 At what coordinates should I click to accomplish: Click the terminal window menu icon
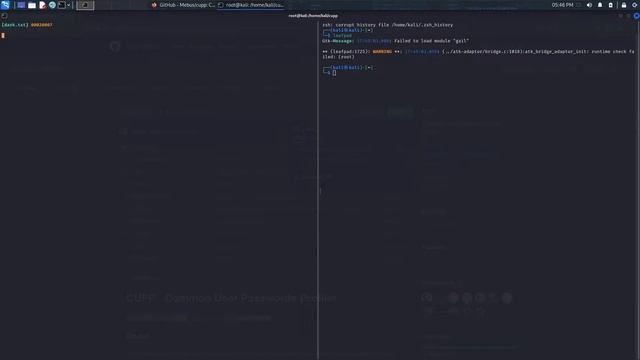pos(4,16)
